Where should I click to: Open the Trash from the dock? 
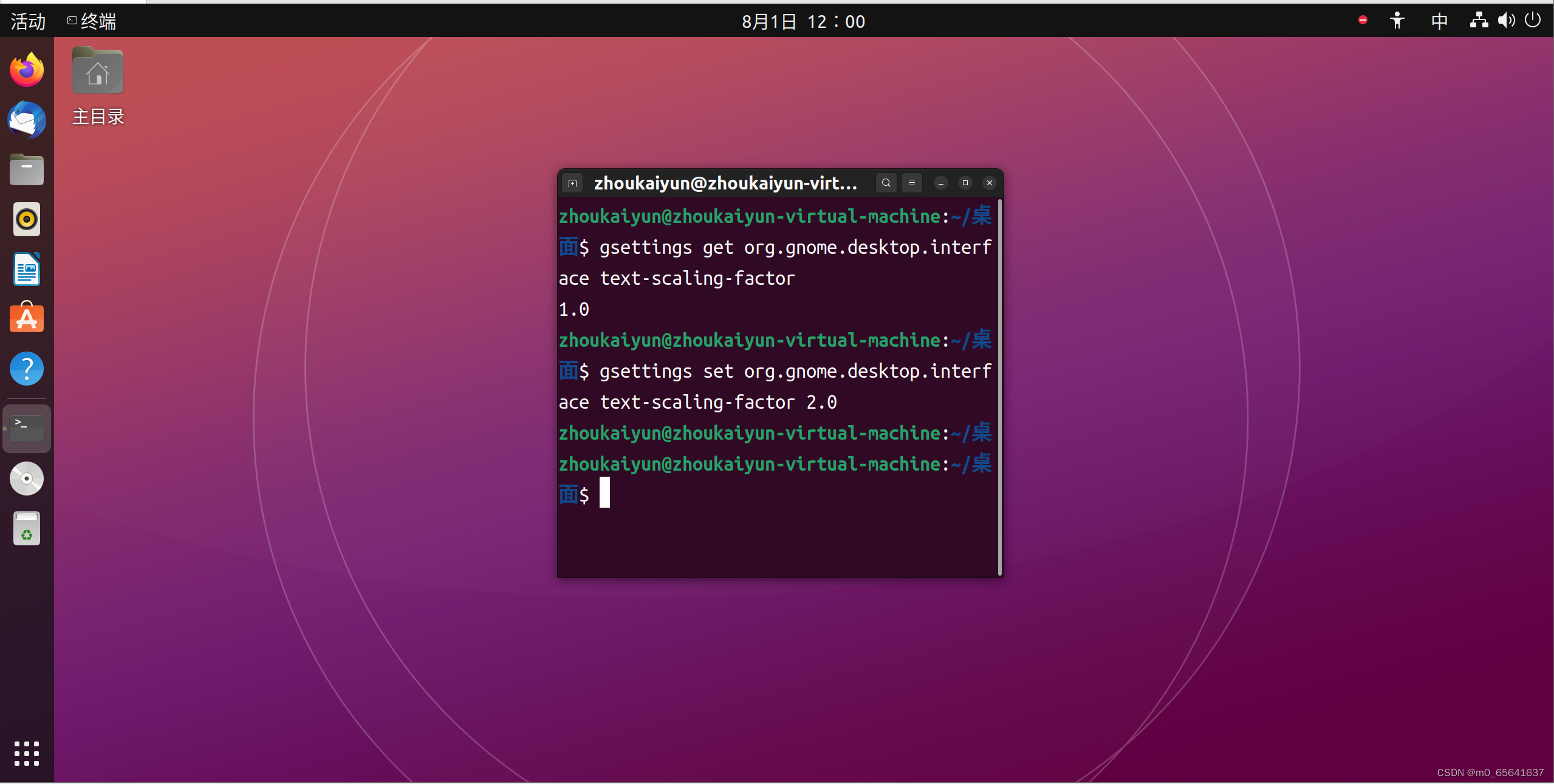click(27, 528)
